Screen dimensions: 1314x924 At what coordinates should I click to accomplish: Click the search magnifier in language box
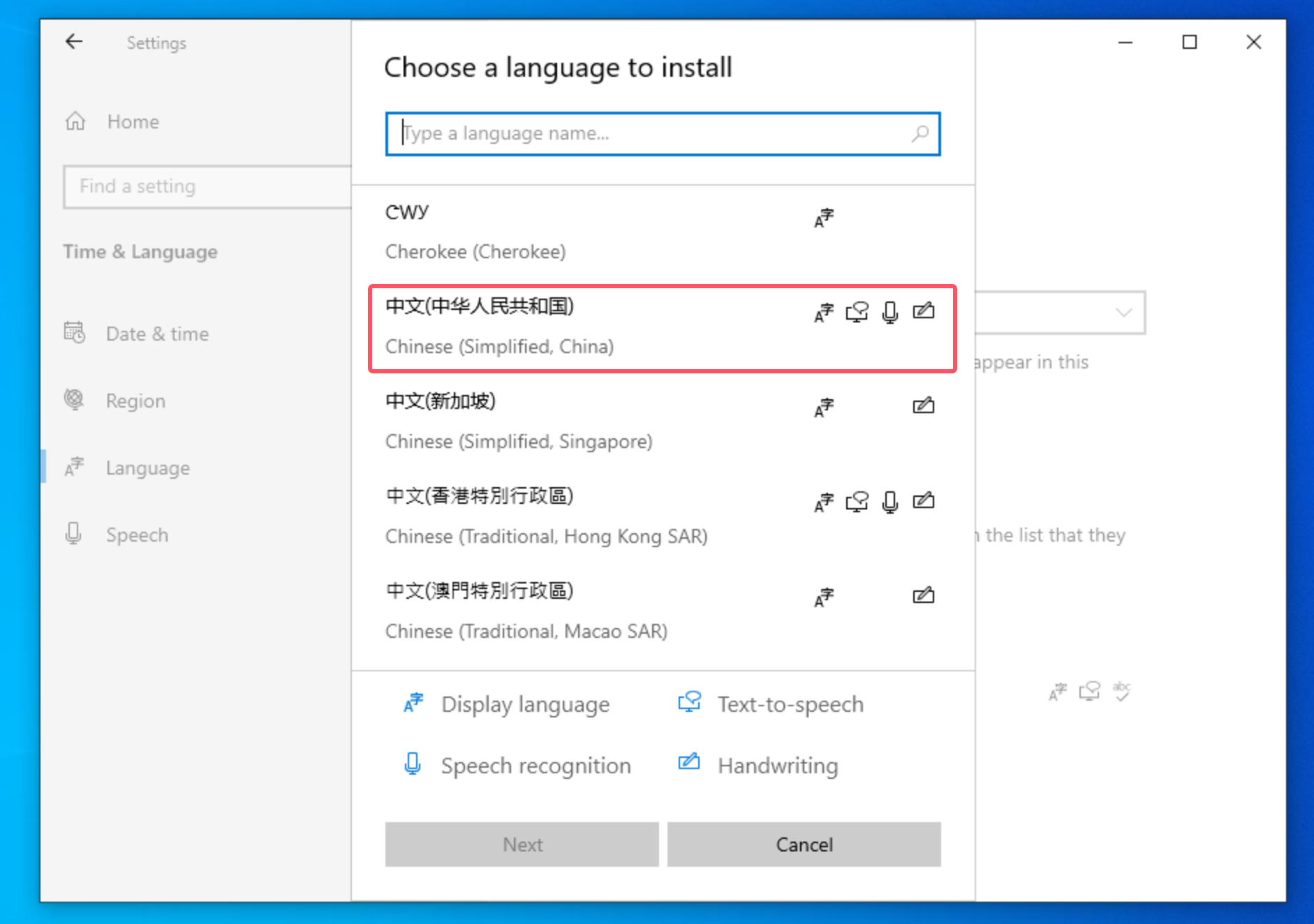point(920,133)
